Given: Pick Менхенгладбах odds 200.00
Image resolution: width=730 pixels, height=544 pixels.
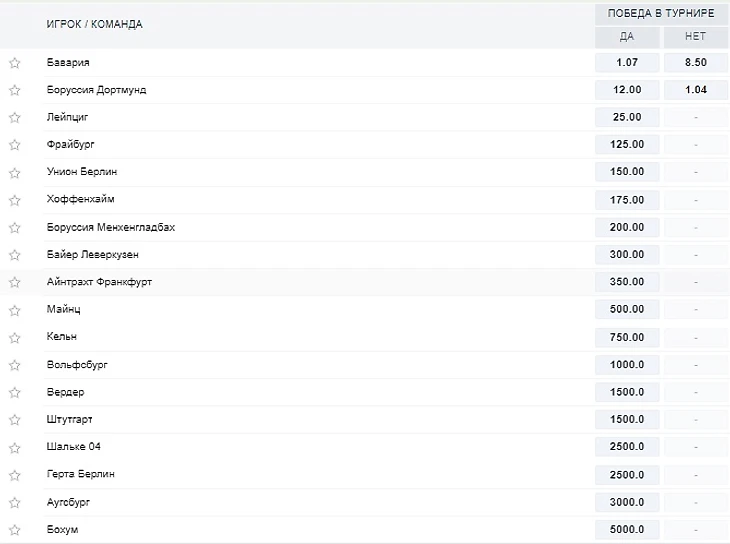Looking at the screenshot, I should tap(627, 227).
